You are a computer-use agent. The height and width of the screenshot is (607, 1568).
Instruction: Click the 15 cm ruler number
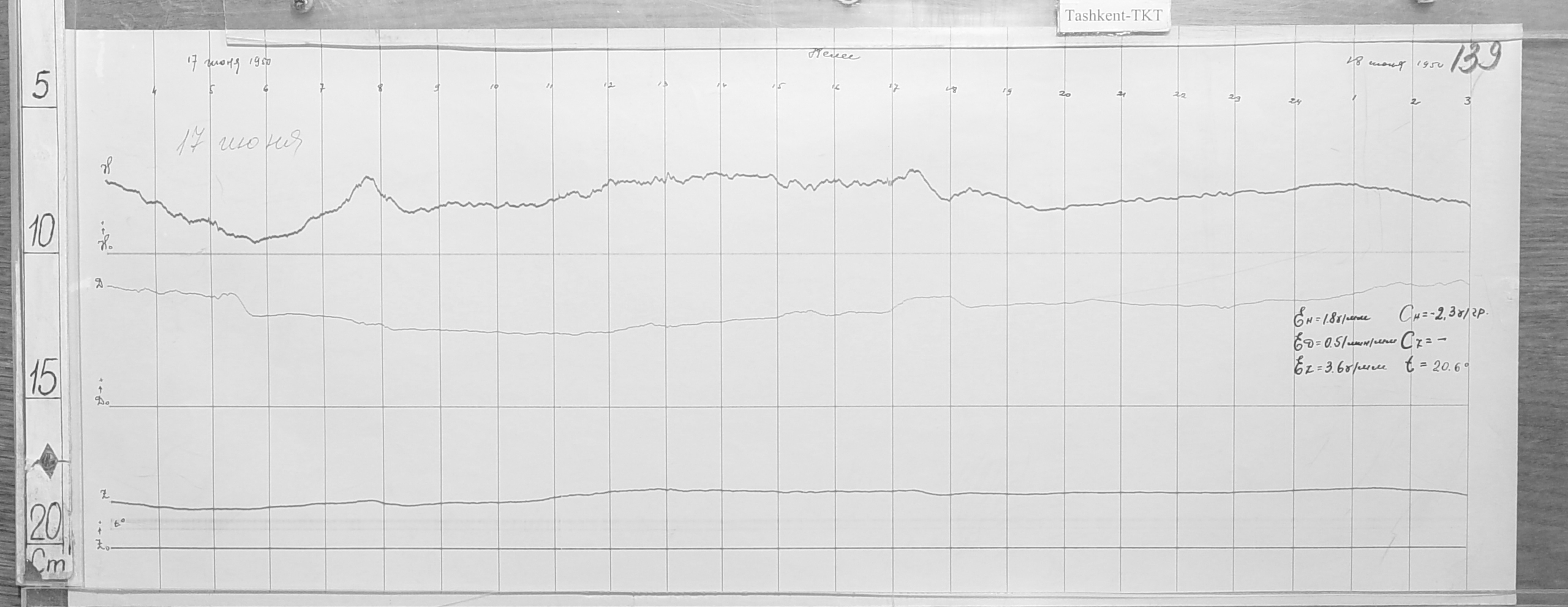pos(42,380)
